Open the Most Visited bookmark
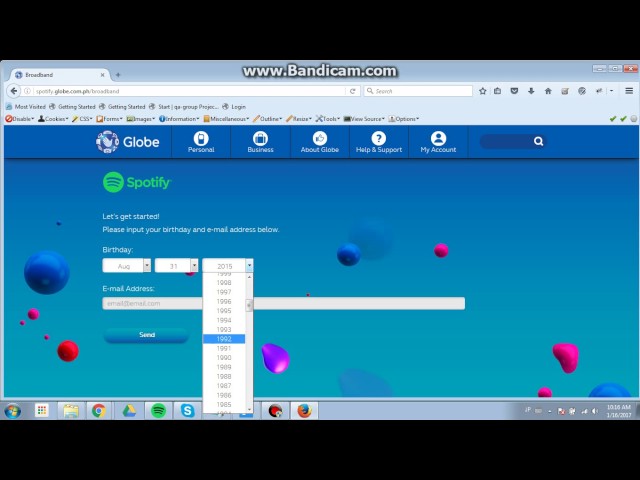The image size is (640, 480). coord(26,107)
